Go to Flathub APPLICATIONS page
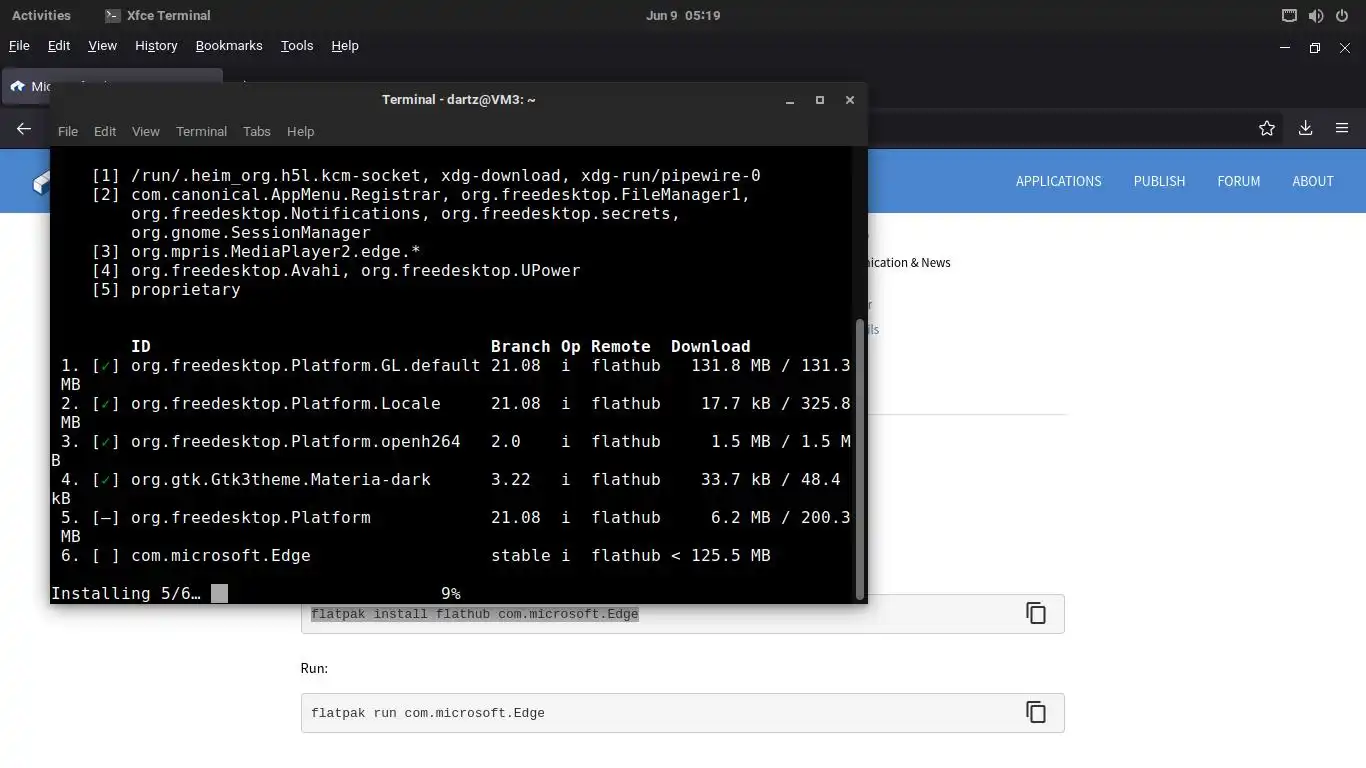The width and height of the screenshot is (1366, 768). click(x=1058, y=181)
